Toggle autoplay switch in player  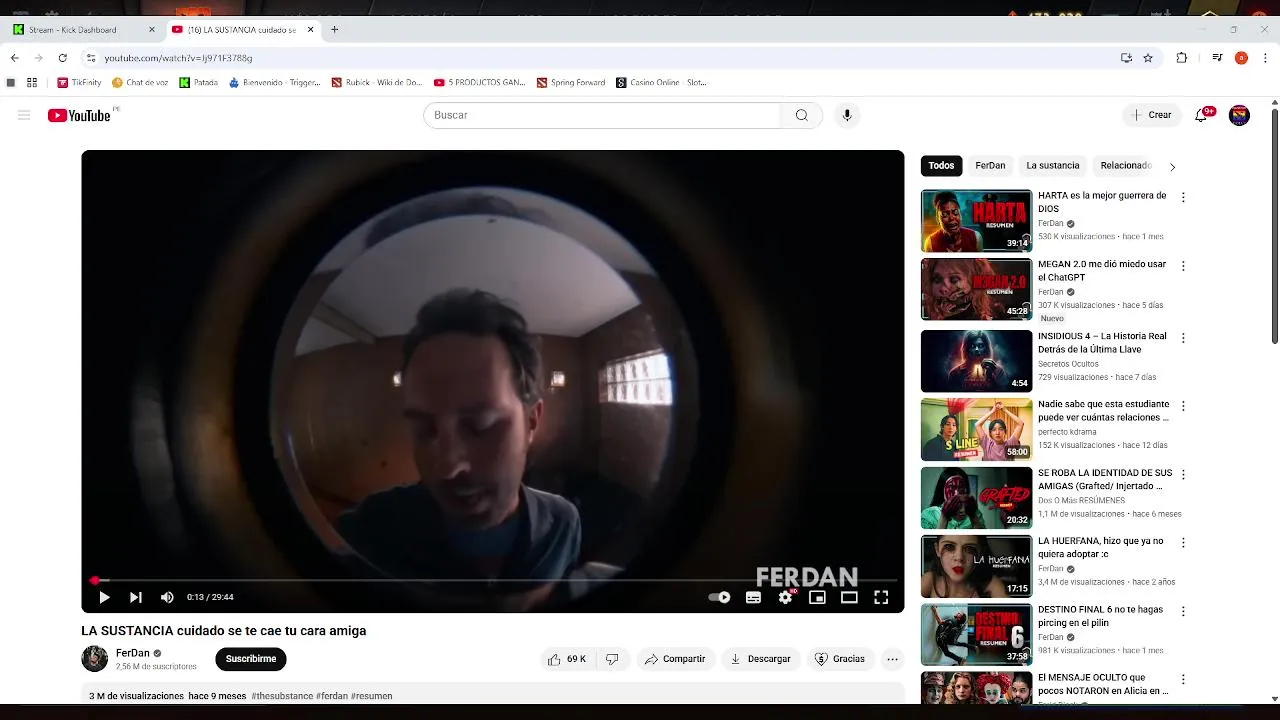click(720, 597)
